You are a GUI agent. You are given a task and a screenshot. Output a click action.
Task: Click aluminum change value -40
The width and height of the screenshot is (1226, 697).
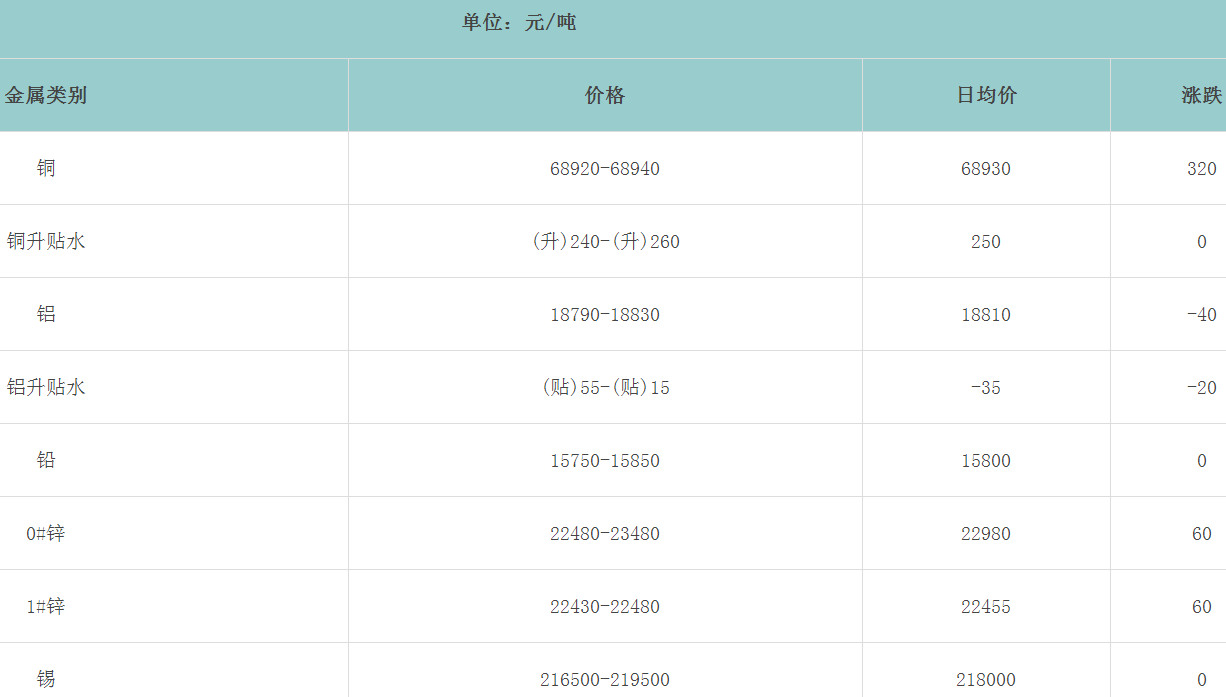click(x=1201, y=315)
